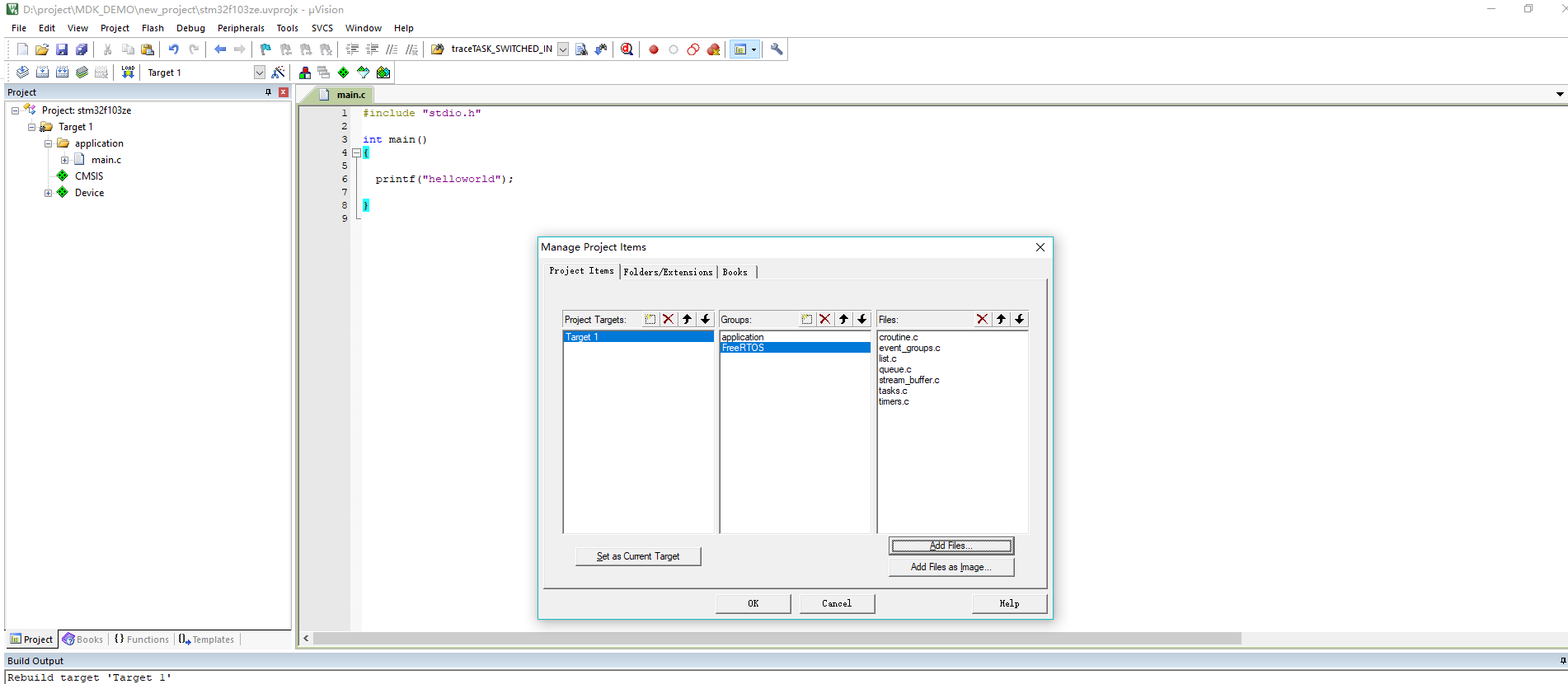1568x684 pixels.
Task: Click the Help button in dialog
Action: point(1009,603)
